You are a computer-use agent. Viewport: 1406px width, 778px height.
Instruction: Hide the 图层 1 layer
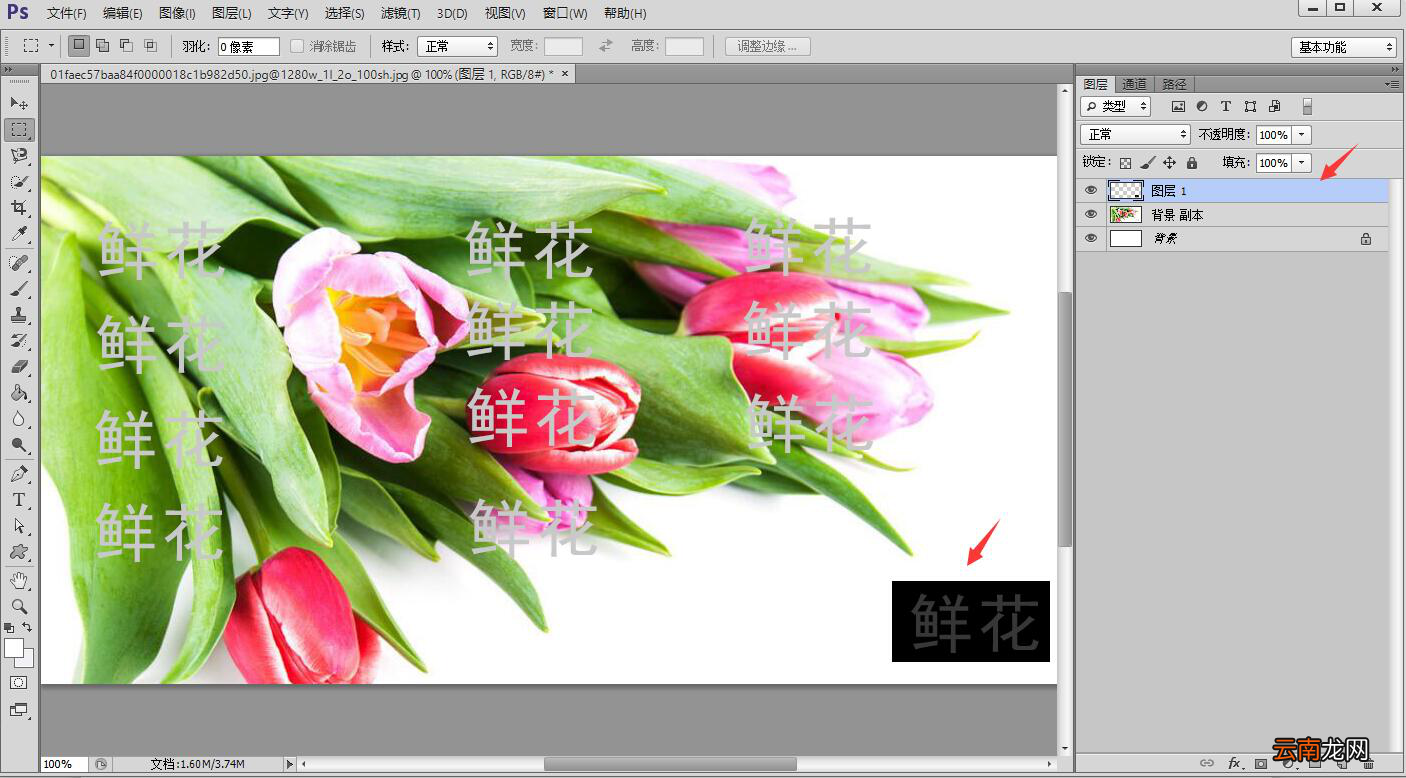[x=1091, y=190]
